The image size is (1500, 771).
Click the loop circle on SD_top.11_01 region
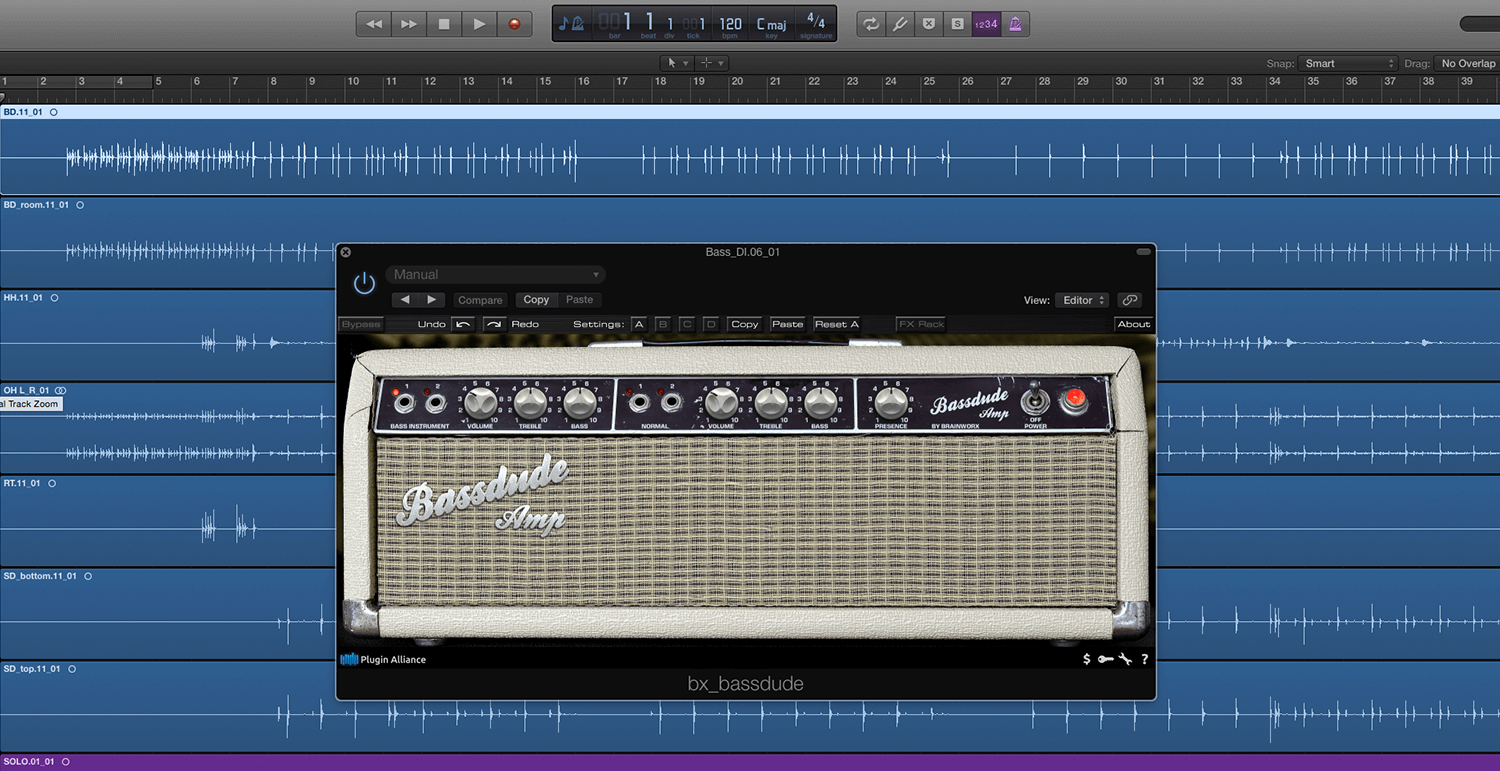[x=71, y=669]
